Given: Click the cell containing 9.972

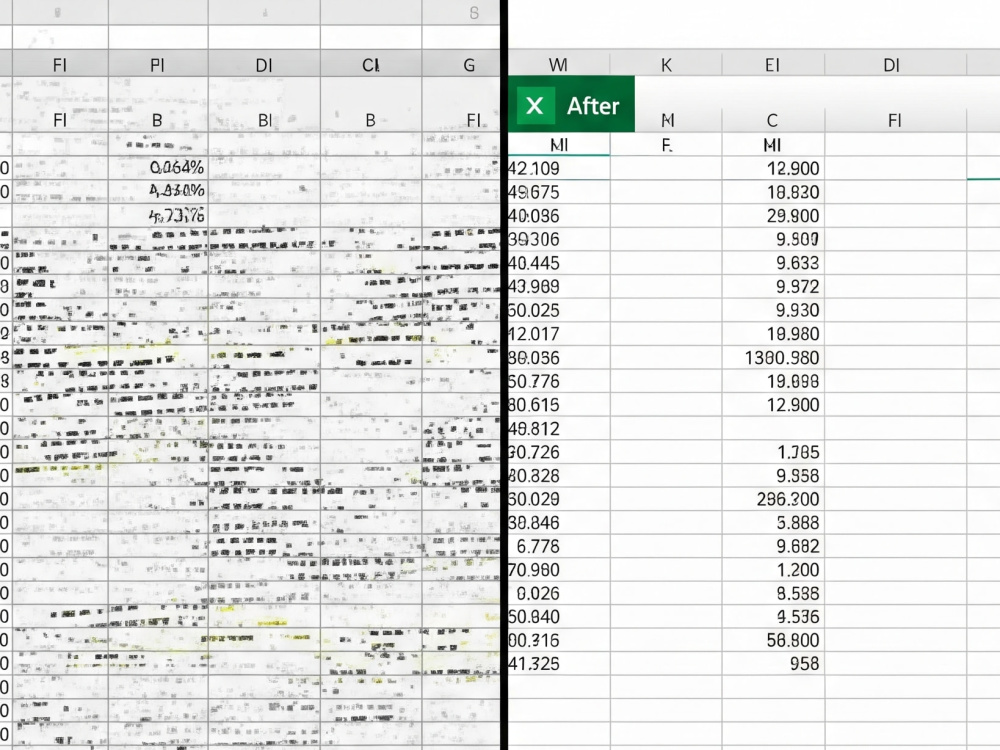Looking at the screenshot, I should tap(773, 286).
